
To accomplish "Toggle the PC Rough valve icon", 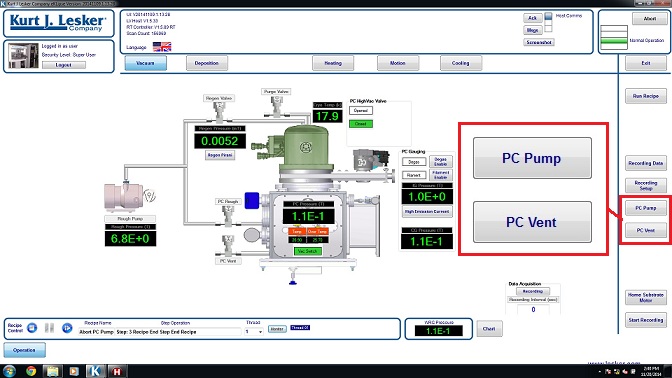I will (228, 216).
